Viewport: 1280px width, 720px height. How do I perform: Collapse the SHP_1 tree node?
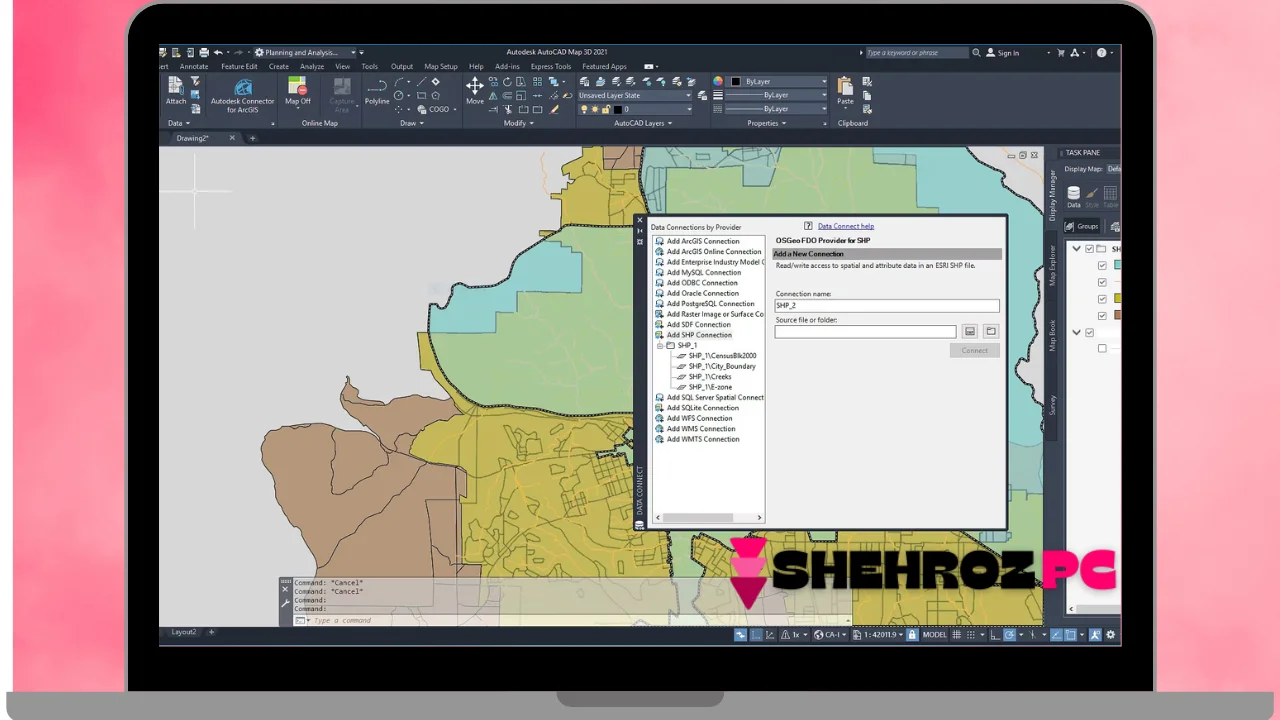[660, 345]
